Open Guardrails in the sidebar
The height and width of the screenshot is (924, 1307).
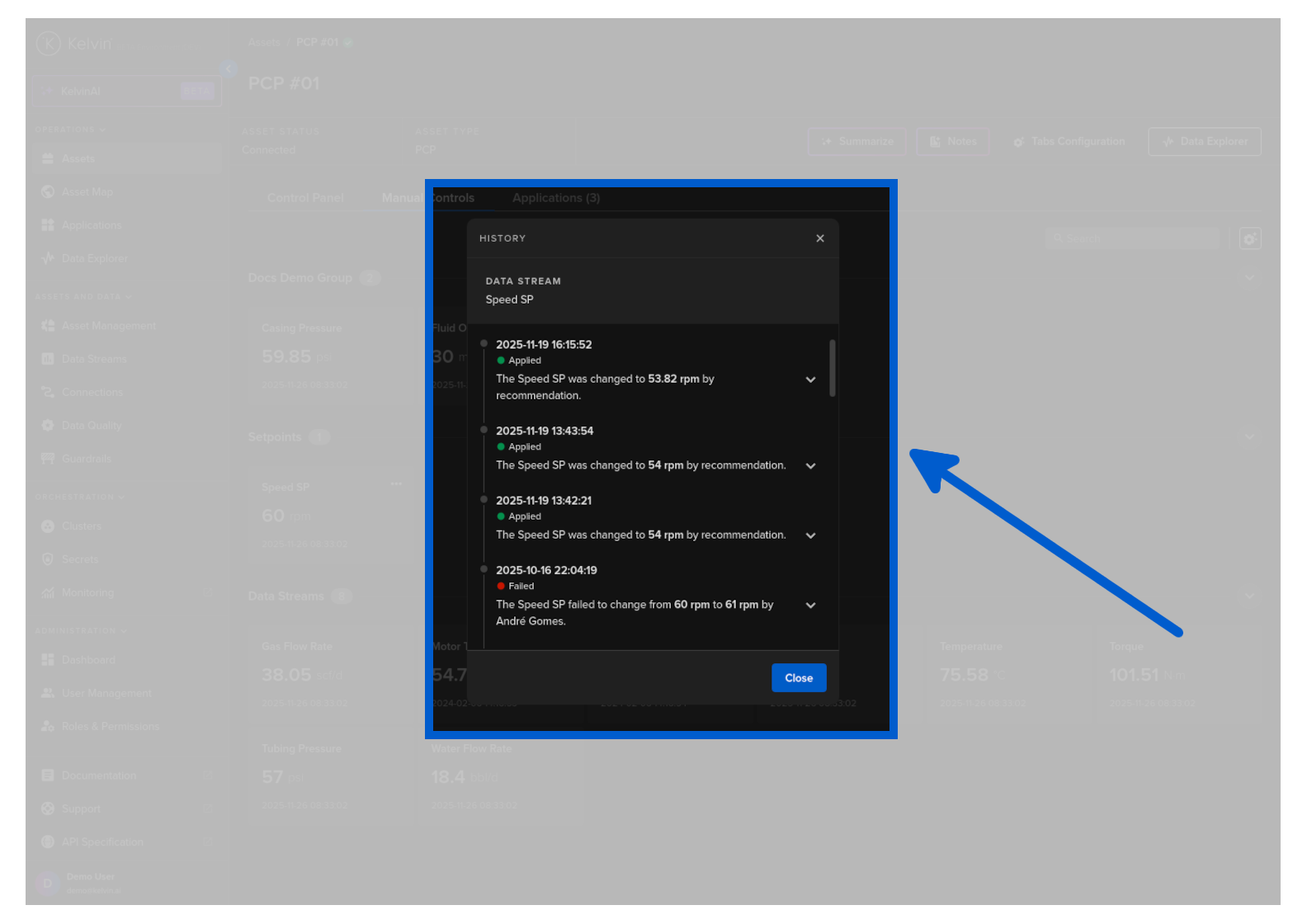coord(86,459)
